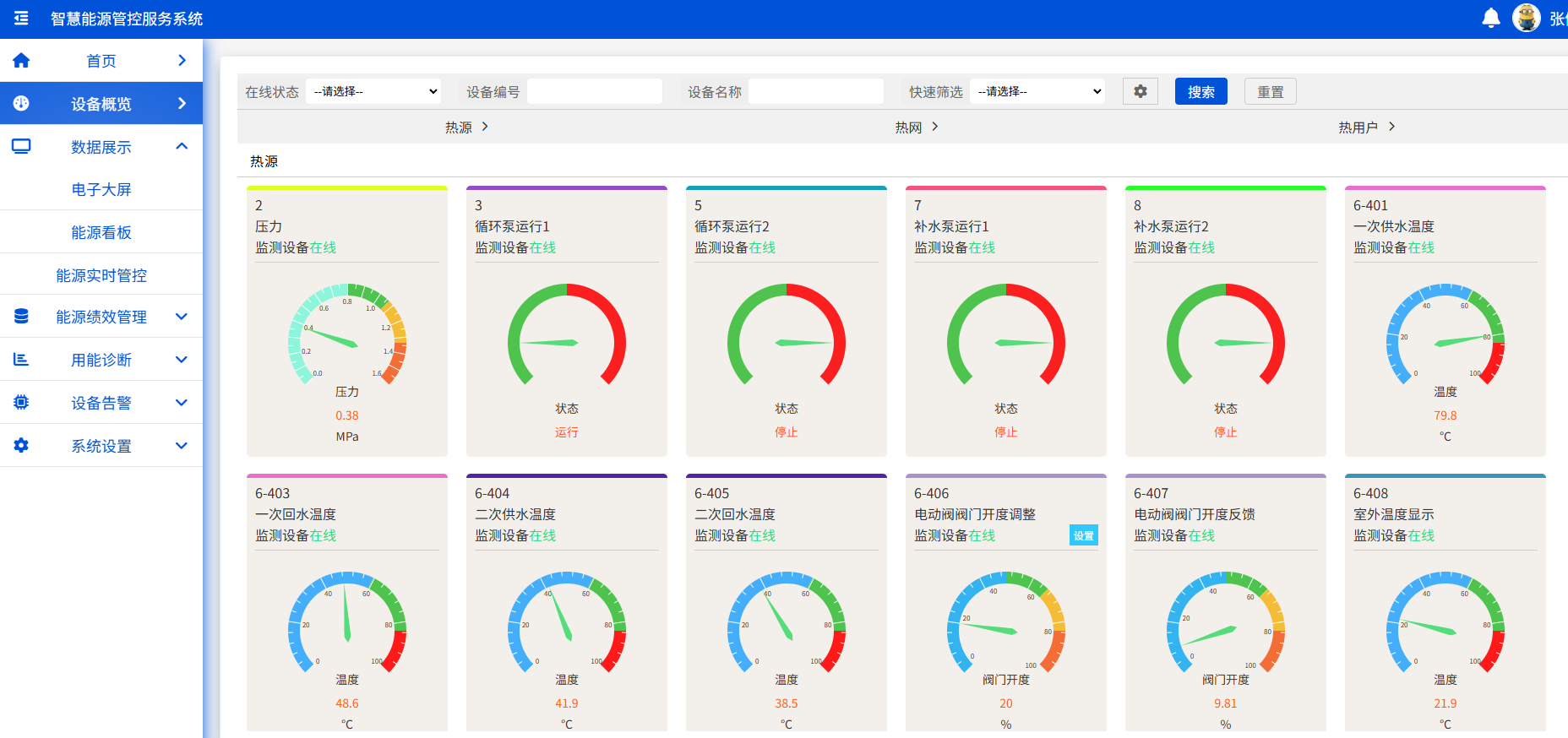Click the gear settings button beside search
The height and width of the screenshot is (738, 1568).
(x=1140, y=91)
